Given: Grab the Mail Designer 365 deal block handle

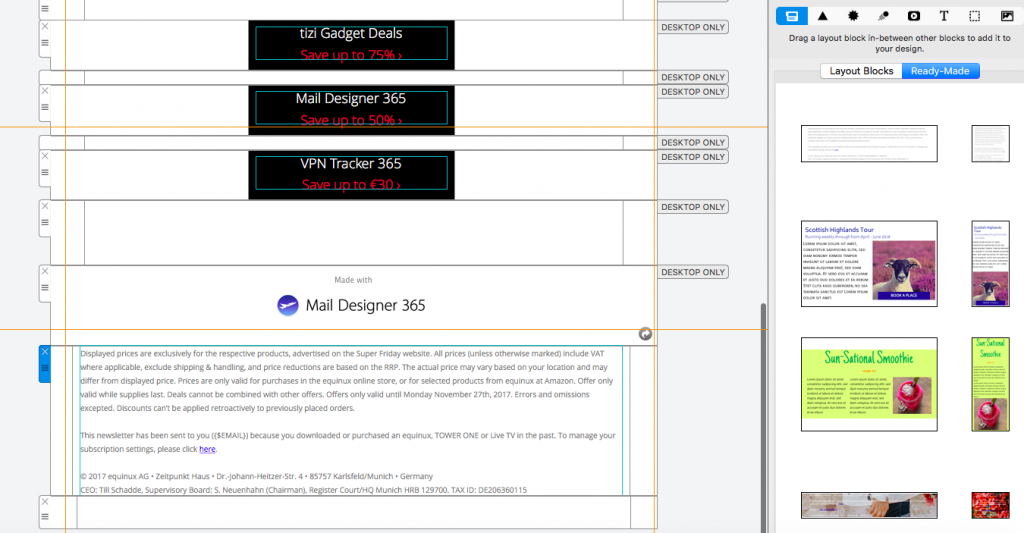Looking at the screenshot, I should point(45,107).
